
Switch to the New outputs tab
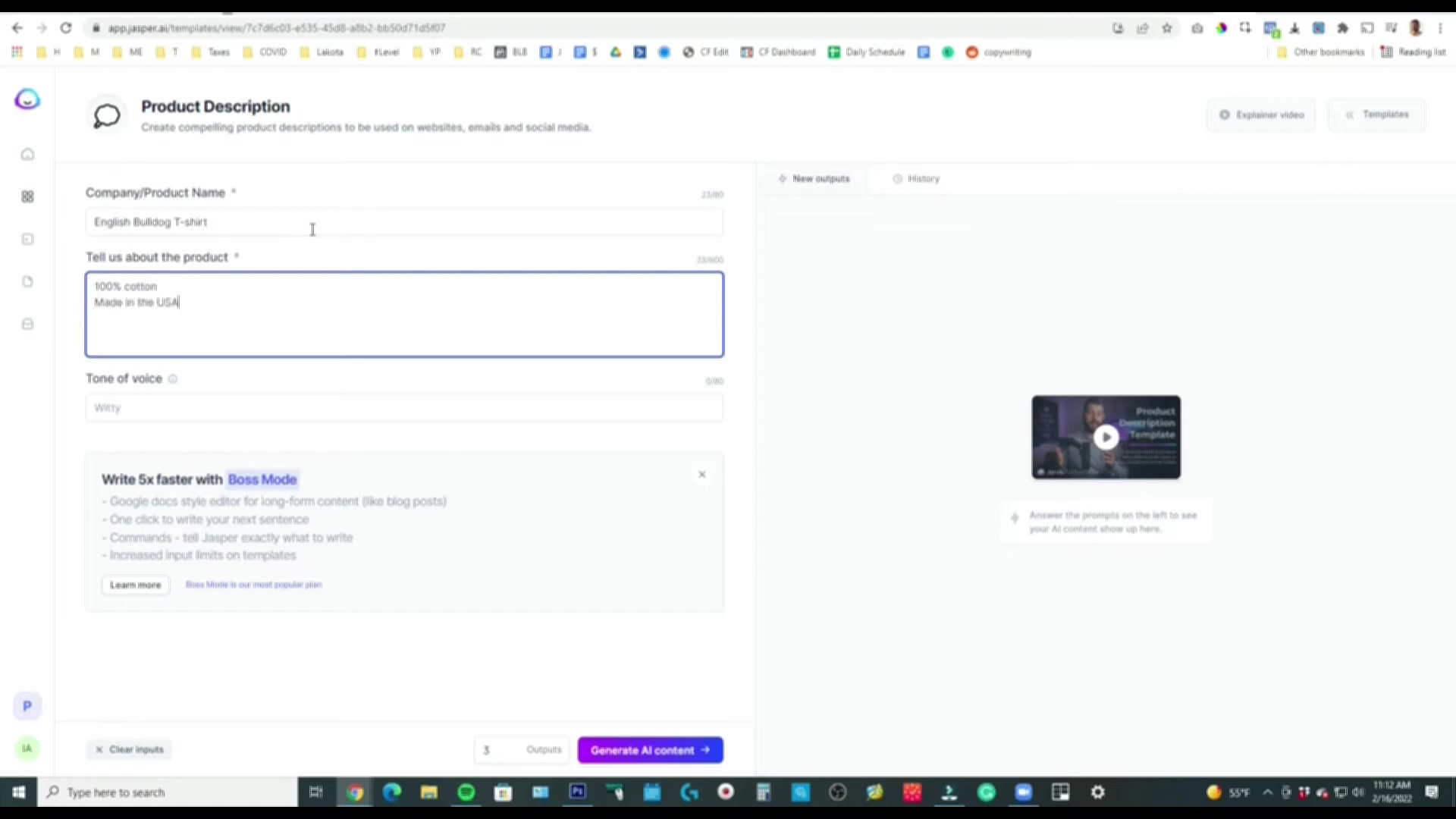tap(814, 179)
